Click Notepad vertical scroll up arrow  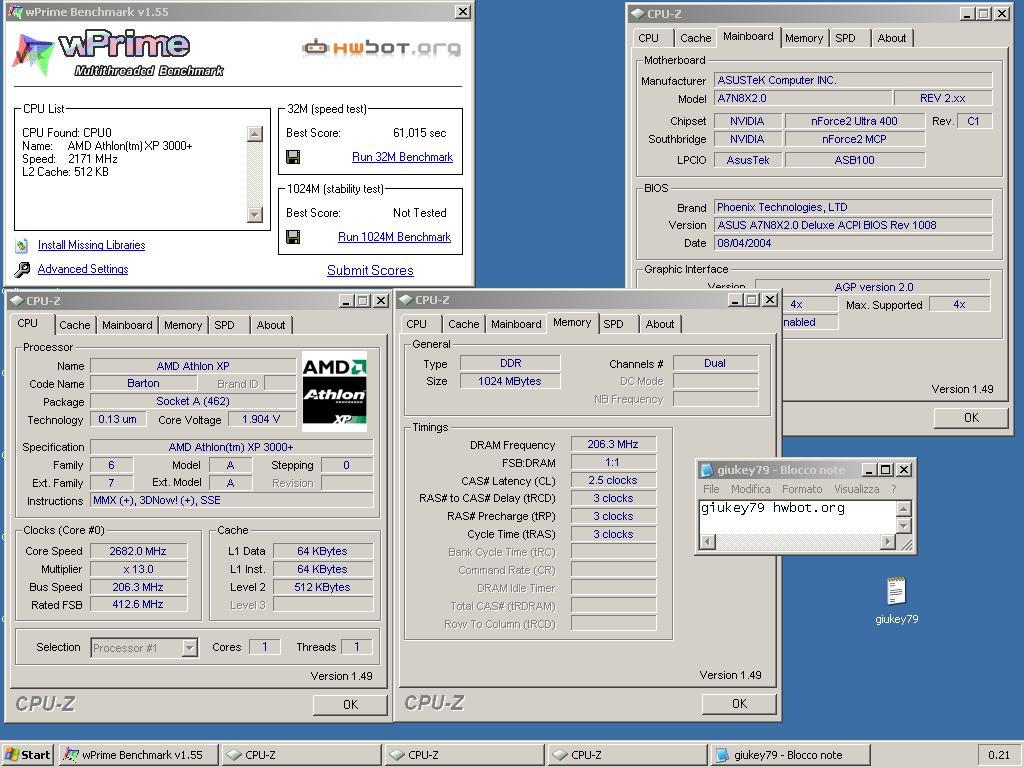903,508
